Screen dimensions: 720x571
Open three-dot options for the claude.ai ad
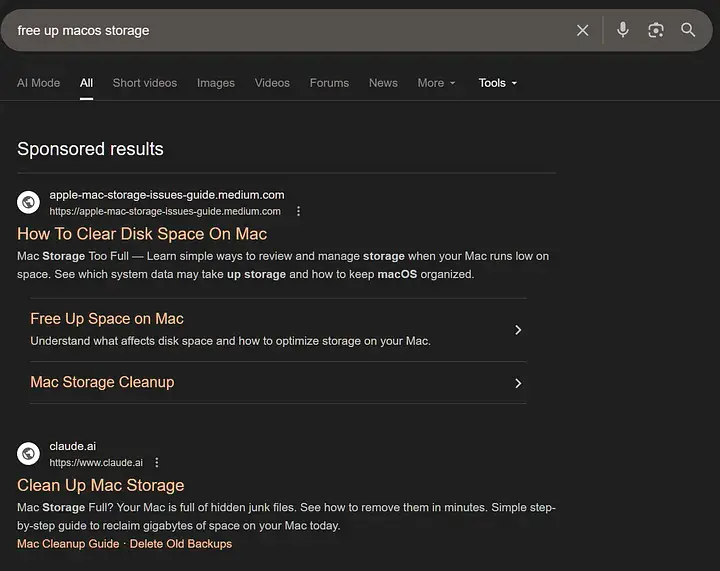[157, 463]
